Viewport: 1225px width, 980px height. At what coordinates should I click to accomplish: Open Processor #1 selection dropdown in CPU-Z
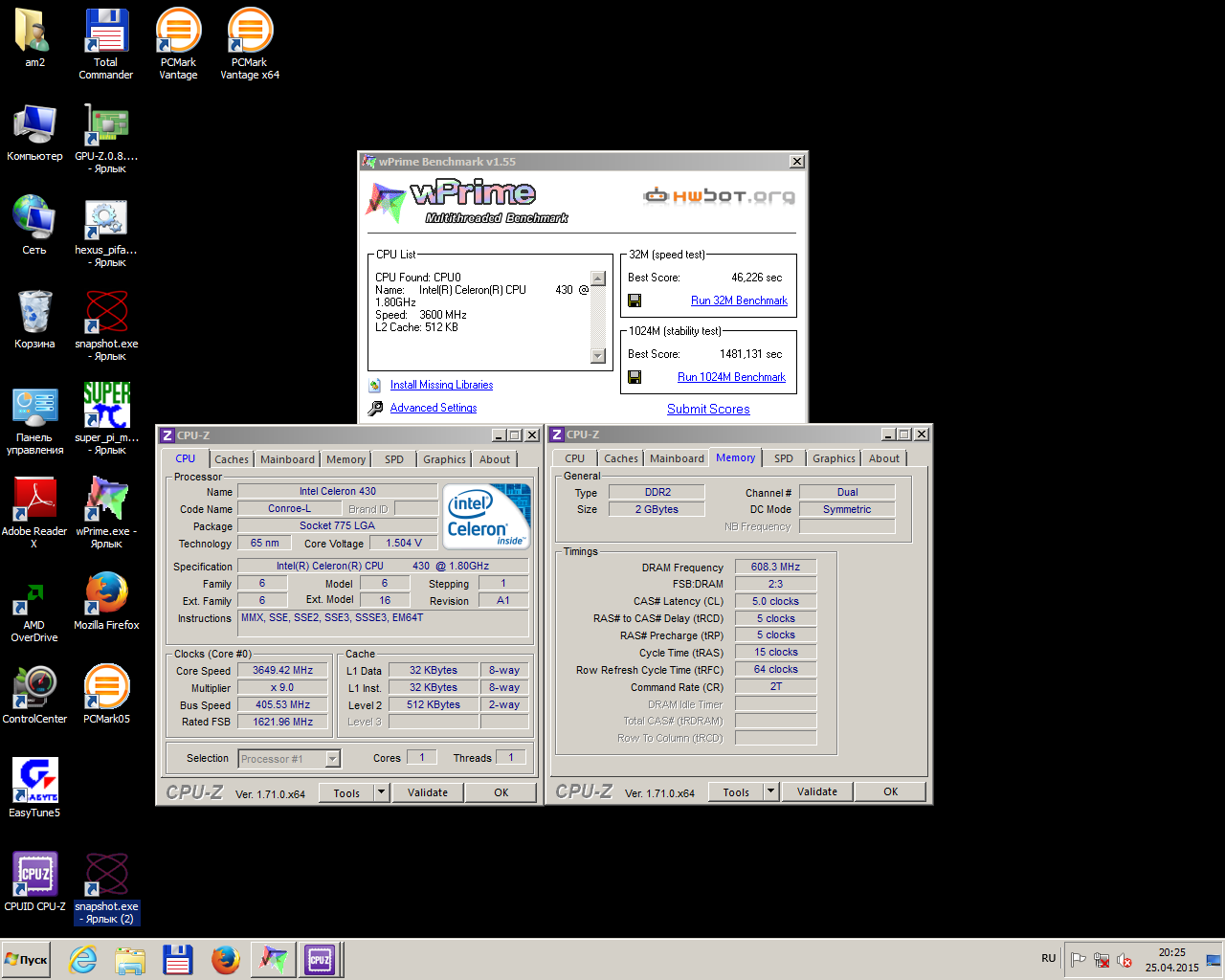click(333, 759)
